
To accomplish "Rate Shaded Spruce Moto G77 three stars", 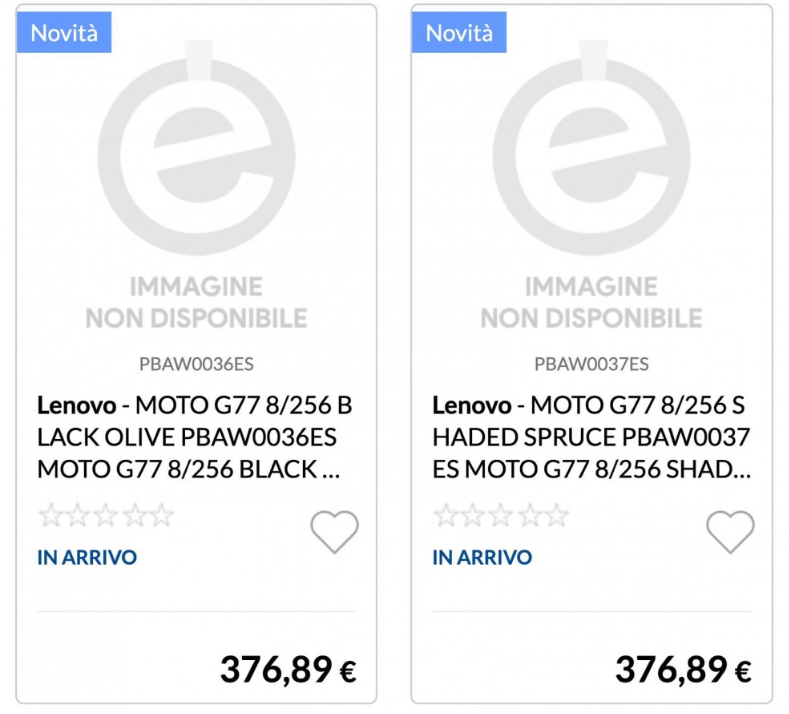I will click(501, 517).
